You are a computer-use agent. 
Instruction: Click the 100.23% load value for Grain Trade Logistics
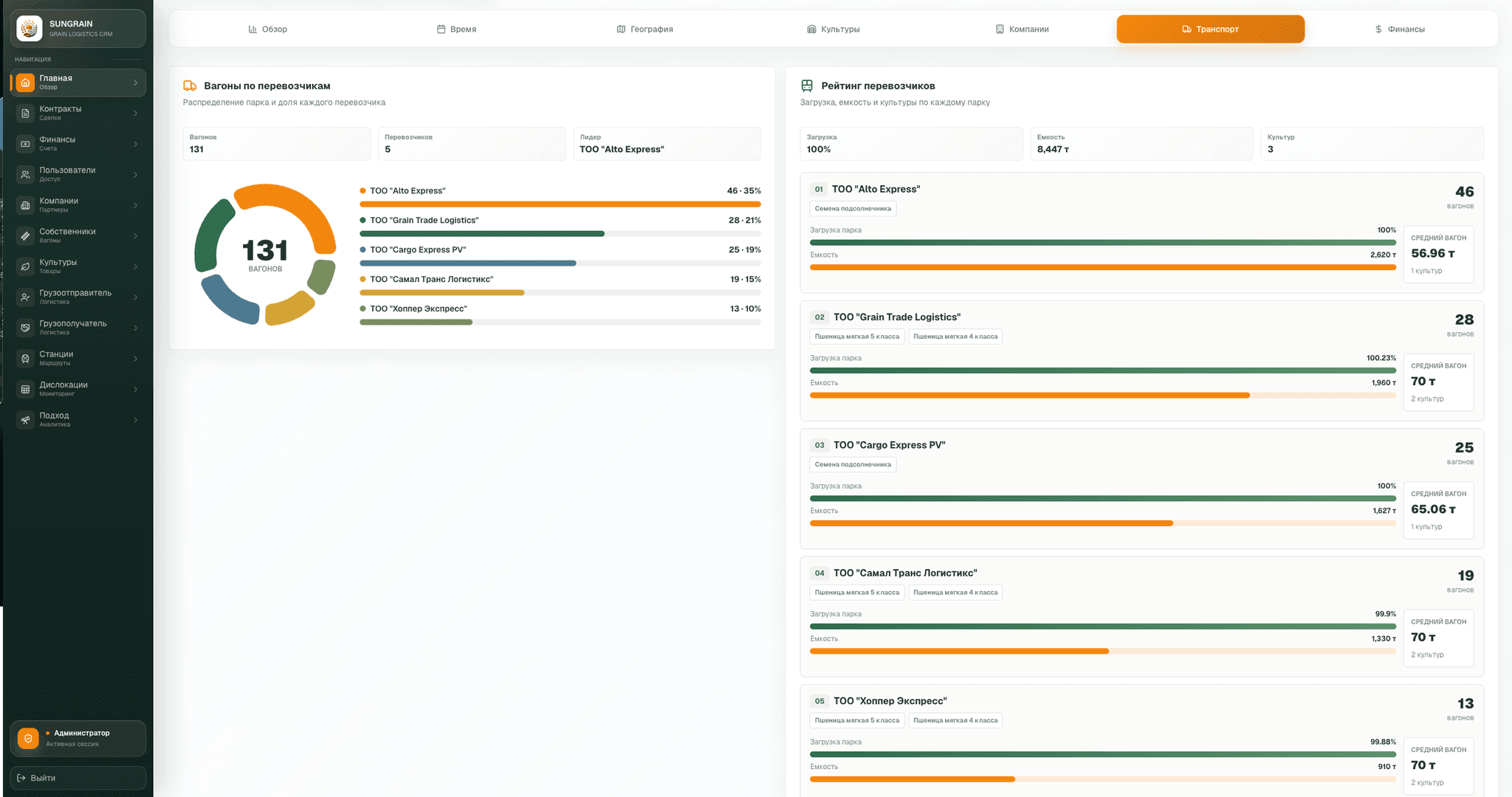pos(1381,358)
